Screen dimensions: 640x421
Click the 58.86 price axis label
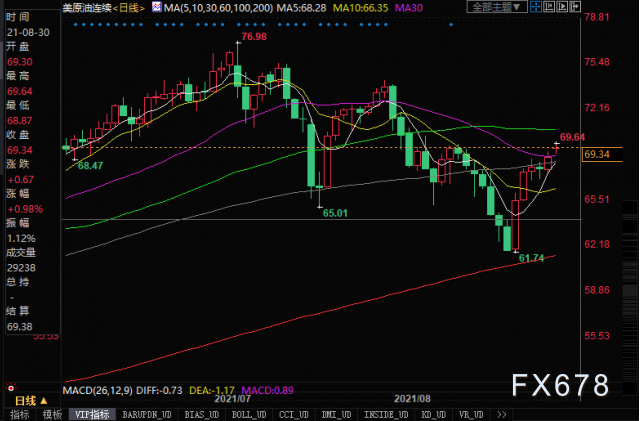[x=597, y=290]
